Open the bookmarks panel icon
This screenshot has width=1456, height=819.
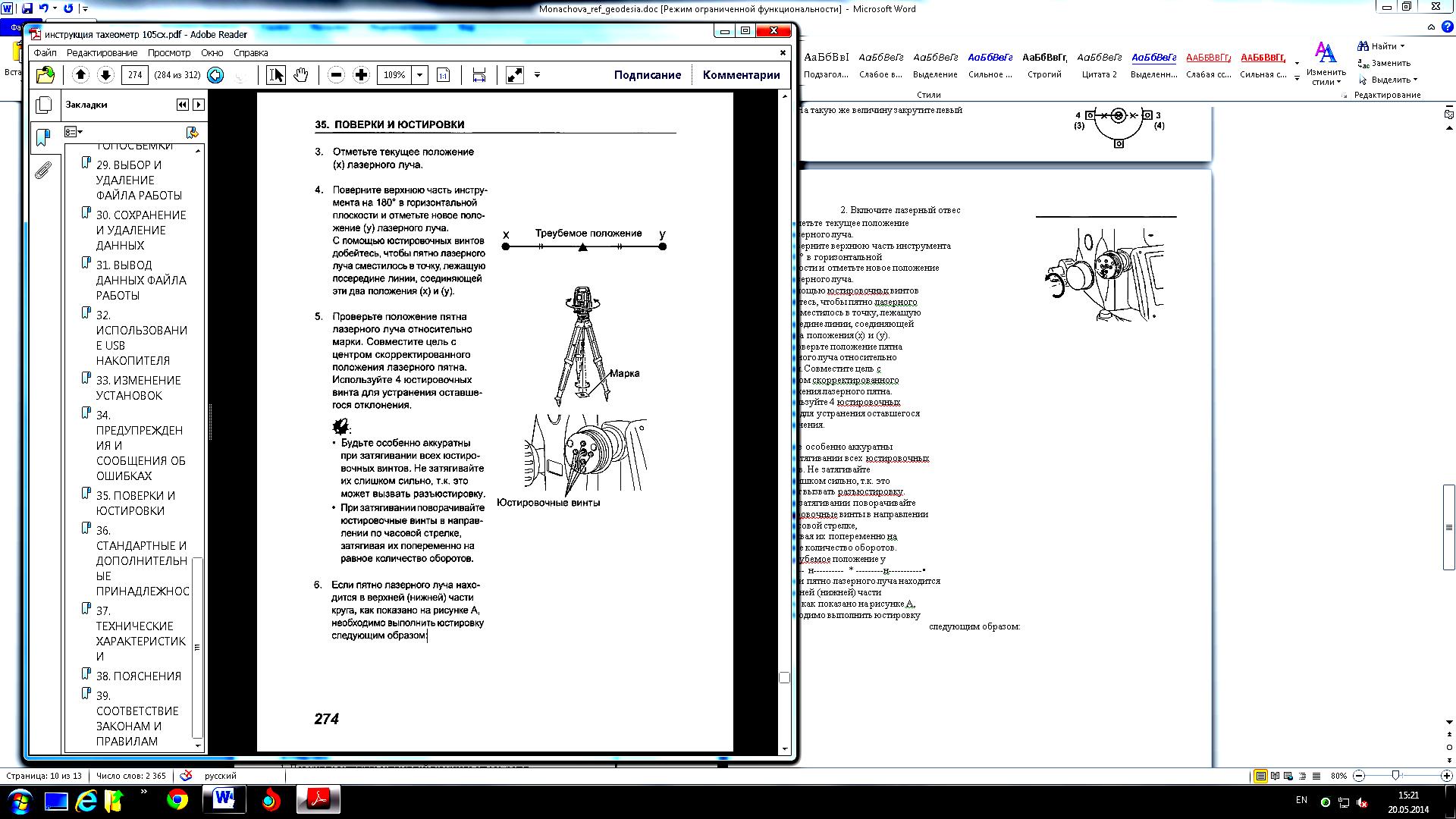click(x=43, y=136)
